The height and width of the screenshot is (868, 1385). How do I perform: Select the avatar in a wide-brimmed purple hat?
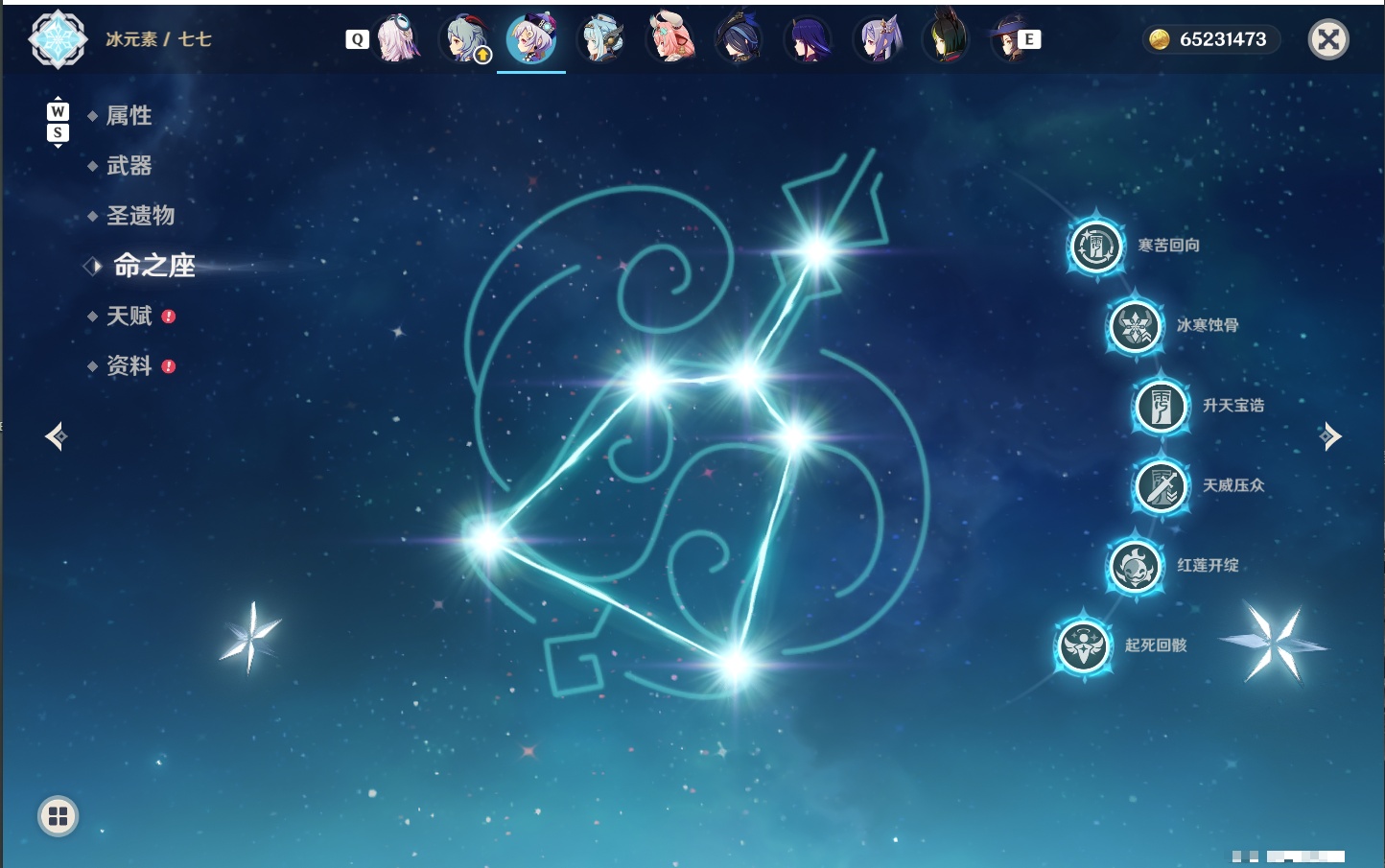coord(1010,39)
